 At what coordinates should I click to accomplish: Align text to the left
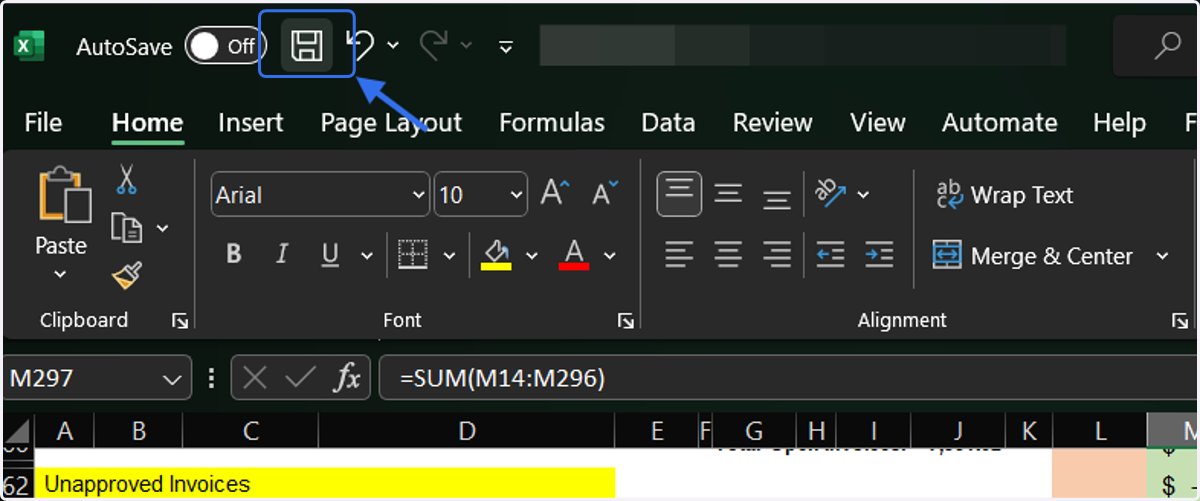tap(679, 255)
